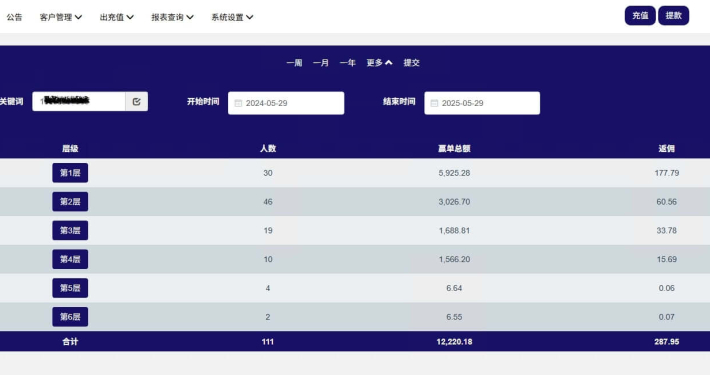Click calendar icon in end date field
The image size is (710, 375).
[x=434, y=103]
